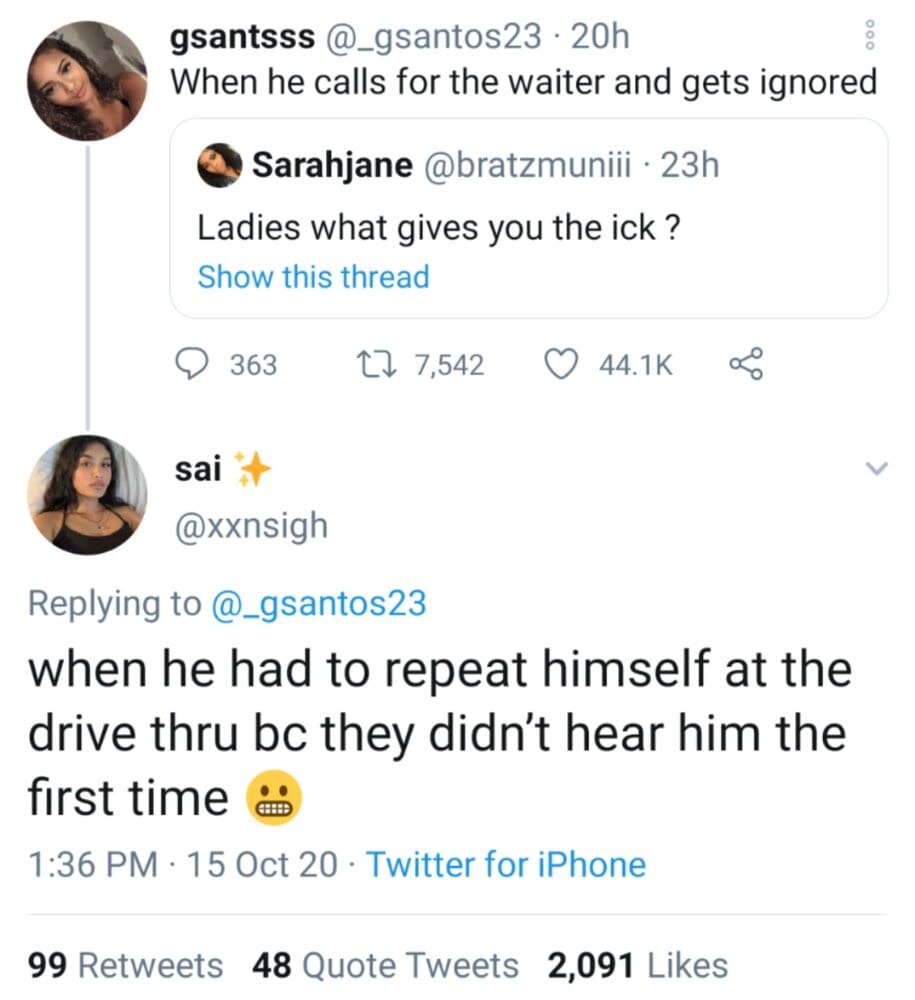
Task: Open gsantsss display name profile
Action: coord(242,36)
